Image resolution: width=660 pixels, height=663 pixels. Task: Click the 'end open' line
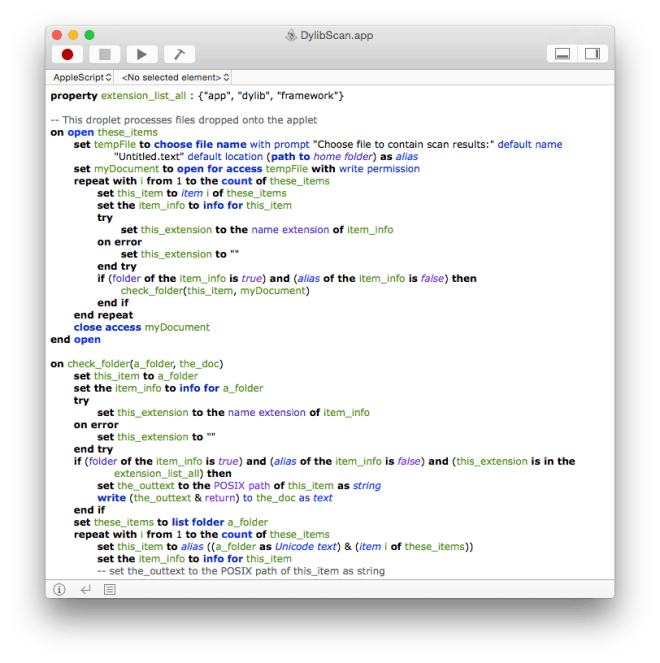pyautogui.click(x=76, y=340)
